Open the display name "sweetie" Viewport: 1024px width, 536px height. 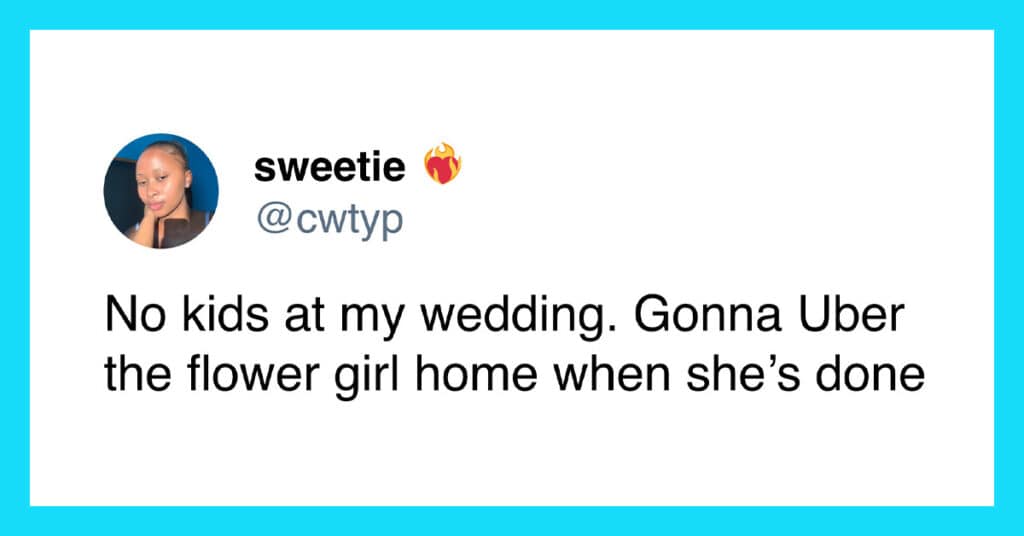pyautogui.click(x=330, y=167)
